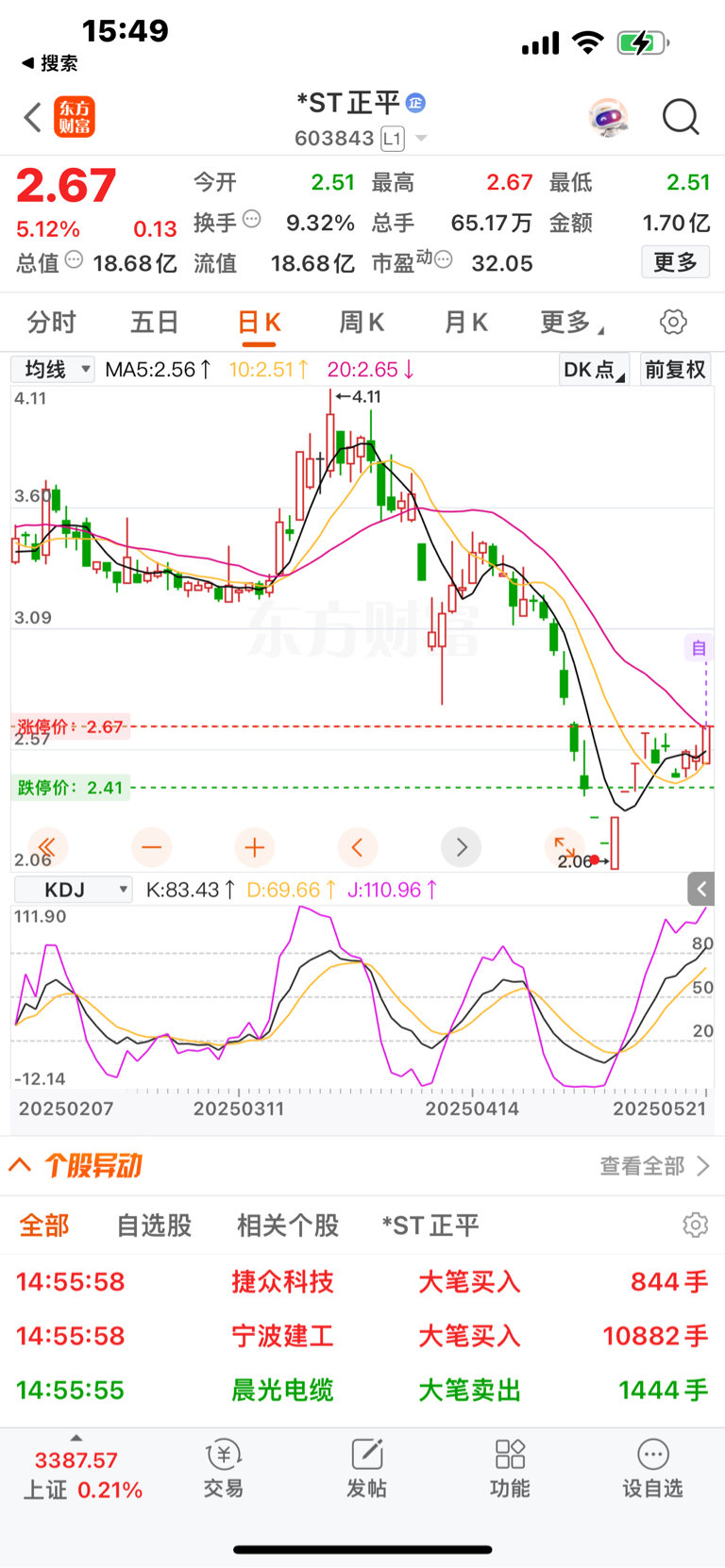
Task: Open chart settings gear icon
Action: [673, 322]
